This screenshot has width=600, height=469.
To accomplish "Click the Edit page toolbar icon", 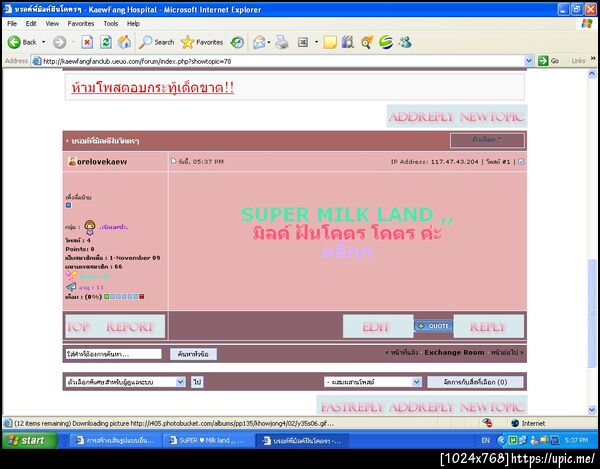I will pyautogui.click(x=303, y=42).
